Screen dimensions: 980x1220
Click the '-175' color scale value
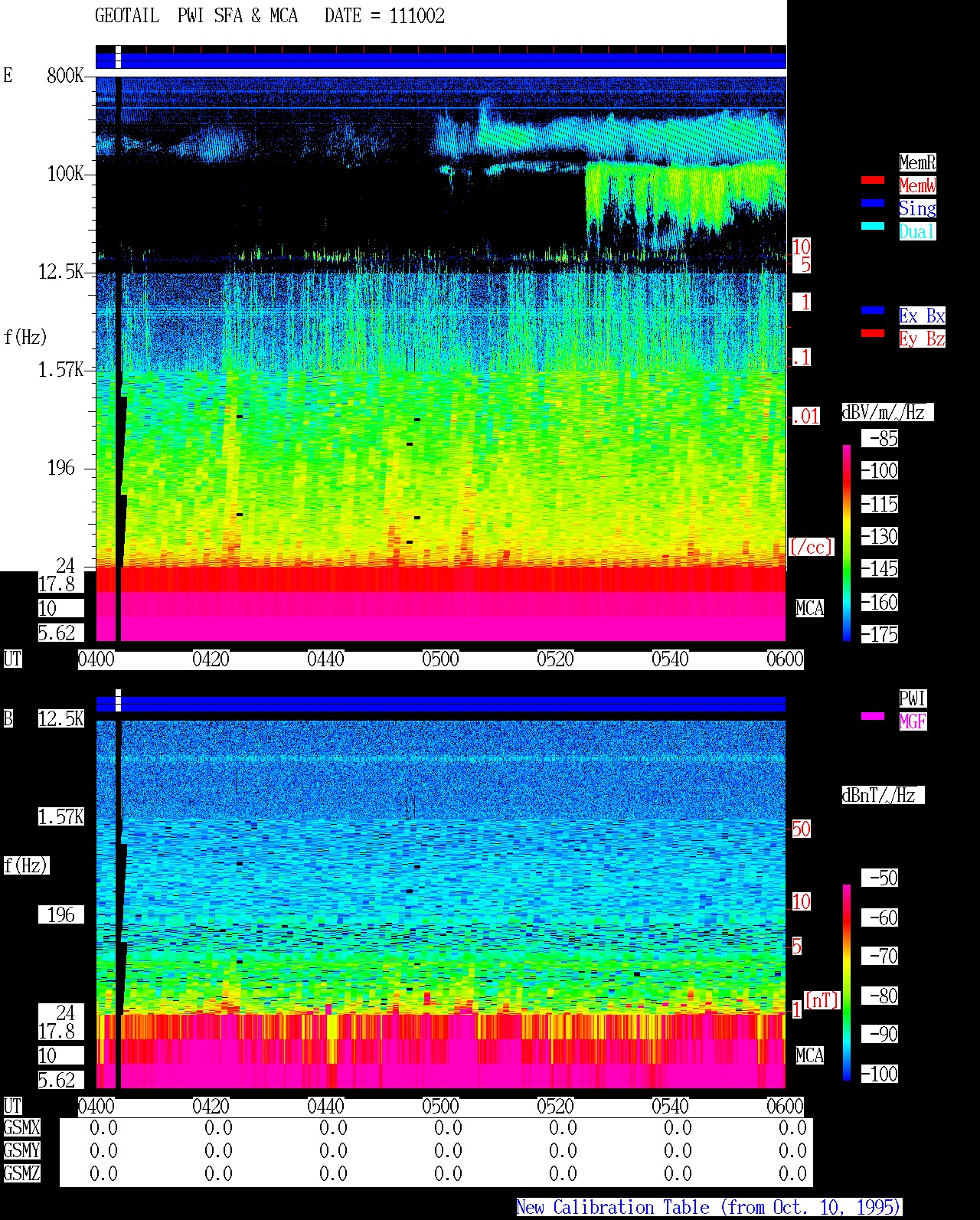click(x=880, y=635)
